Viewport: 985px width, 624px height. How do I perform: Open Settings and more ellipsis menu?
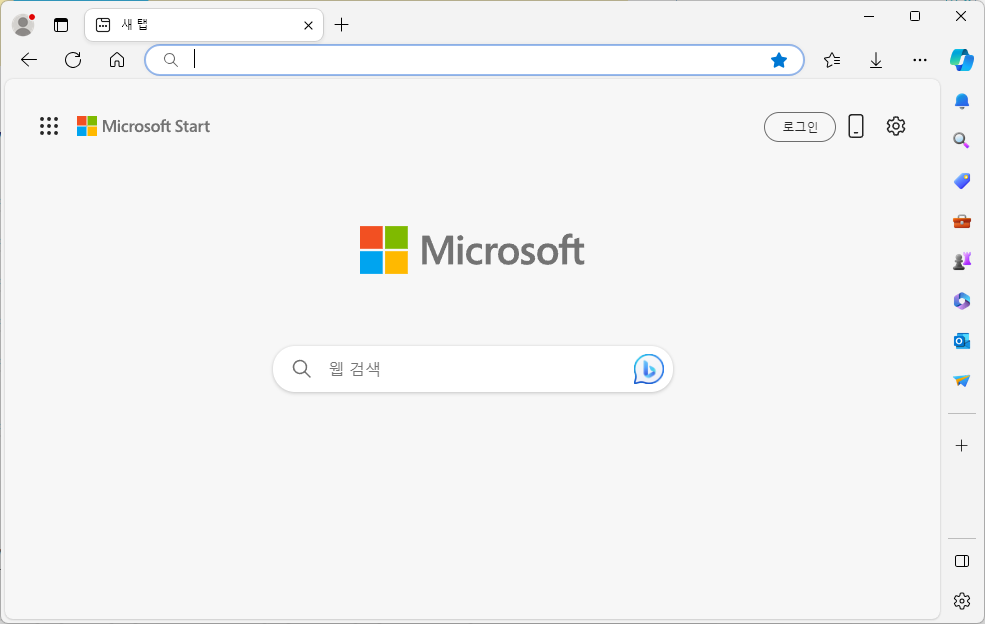pyautogui.click(x=920, y=60)
